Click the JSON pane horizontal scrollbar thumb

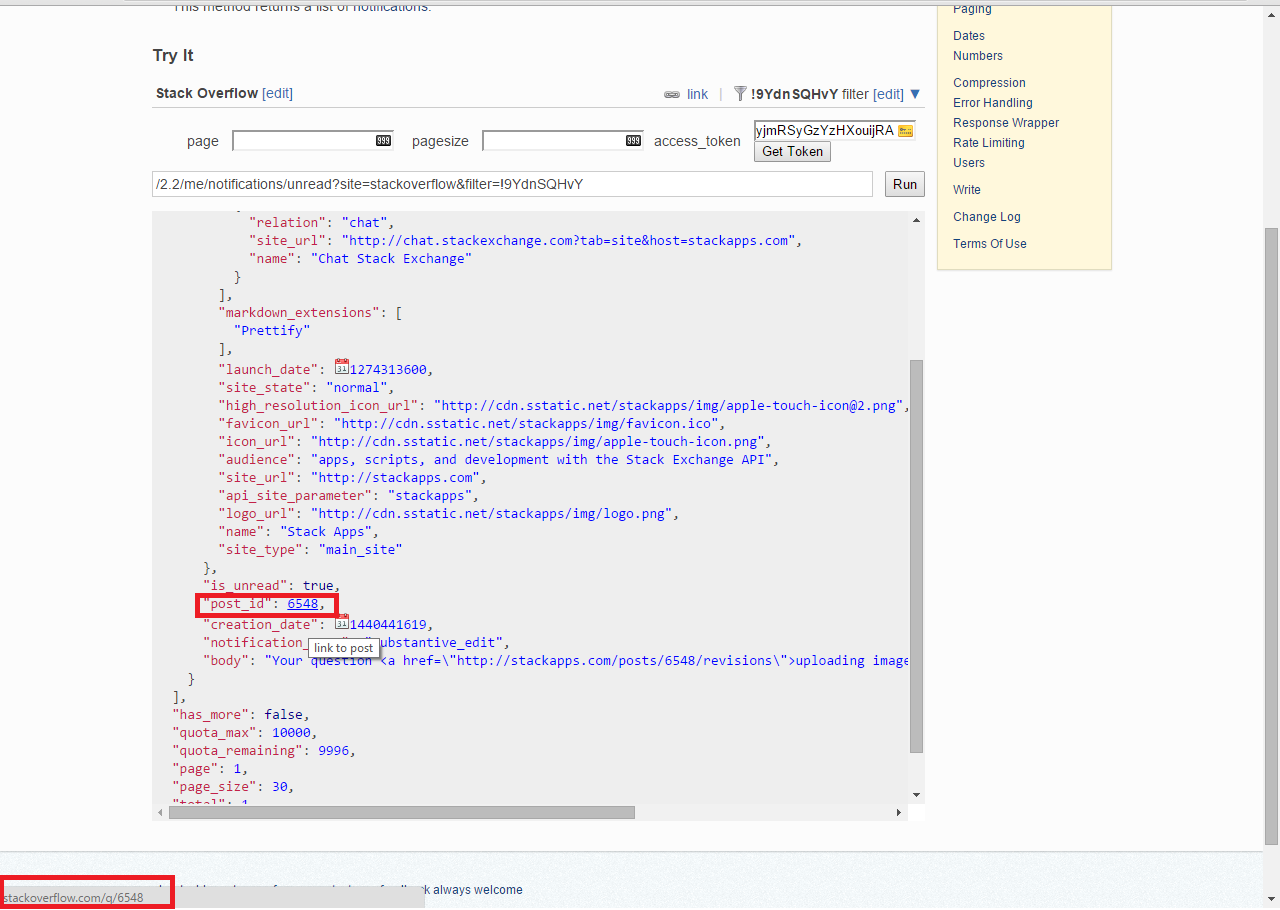click(402, 813)
